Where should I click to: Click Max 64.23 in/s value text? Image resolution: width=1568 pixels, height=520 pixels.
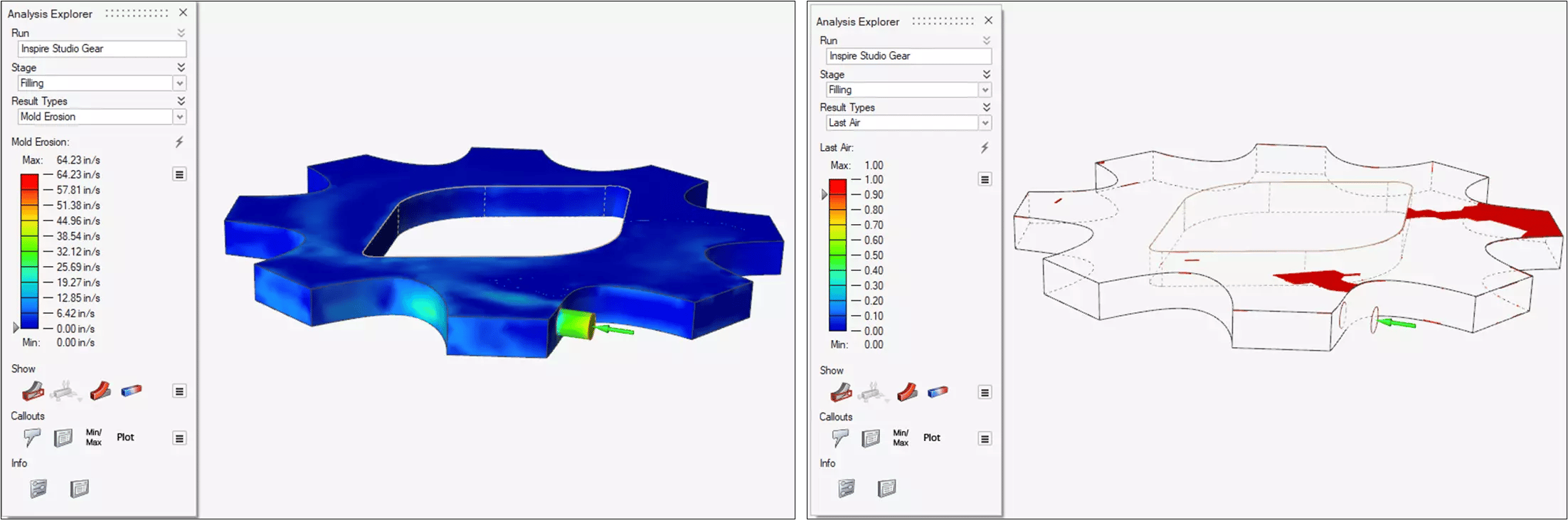(78, 160)
